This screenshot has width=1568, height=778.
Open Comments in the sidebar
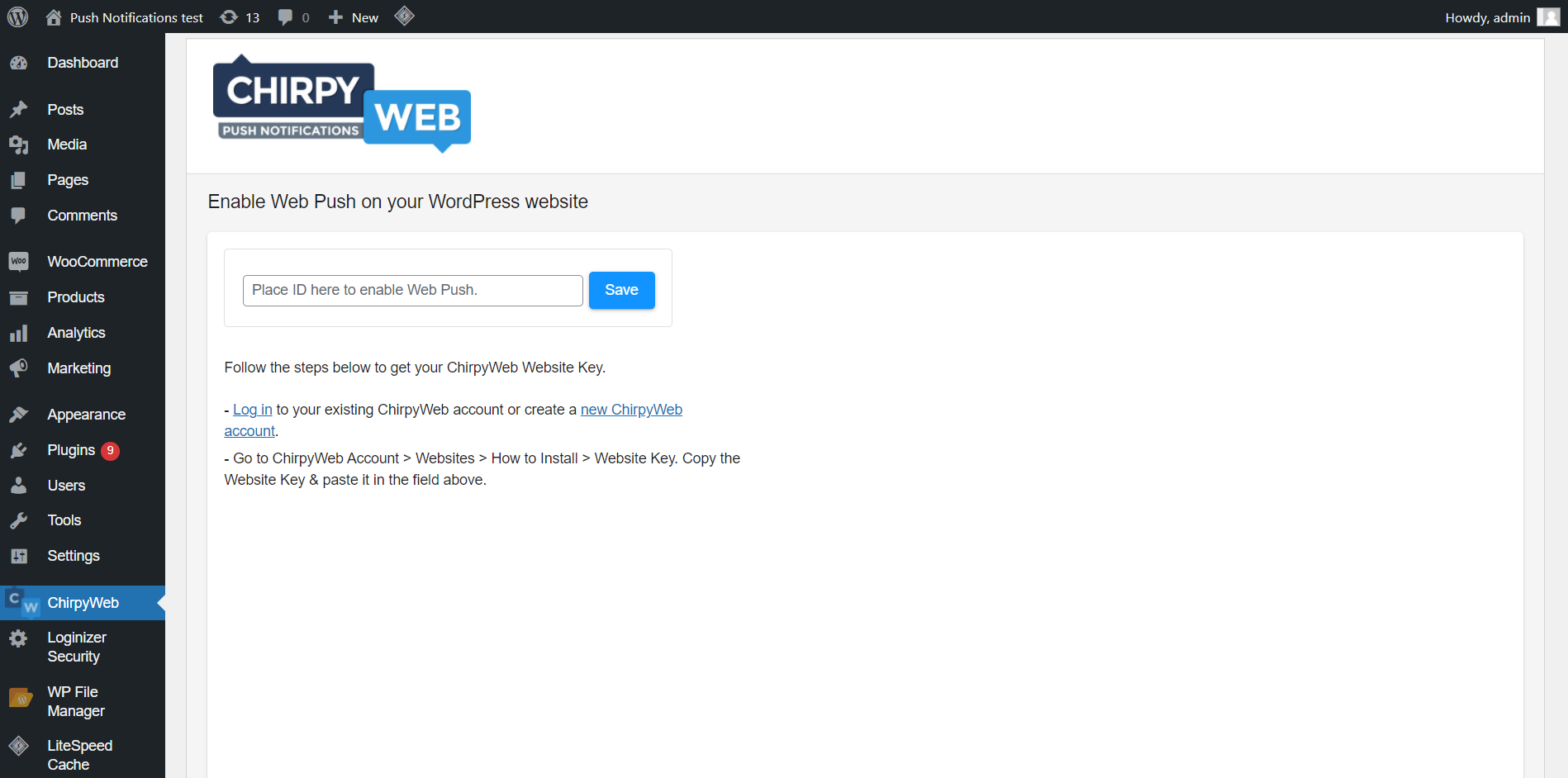pyautogui.click(x=83, y=216)
